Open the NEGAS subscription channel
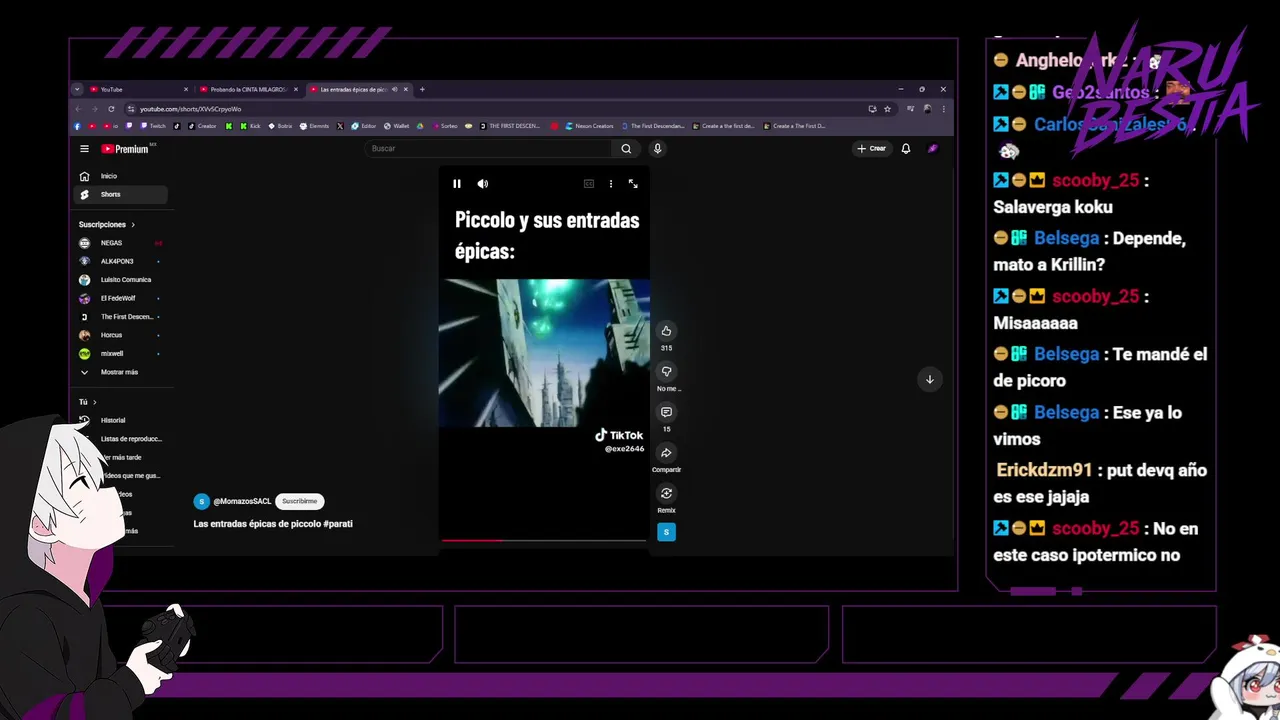This screenshot has height=720, width=1280. point(121,243)
